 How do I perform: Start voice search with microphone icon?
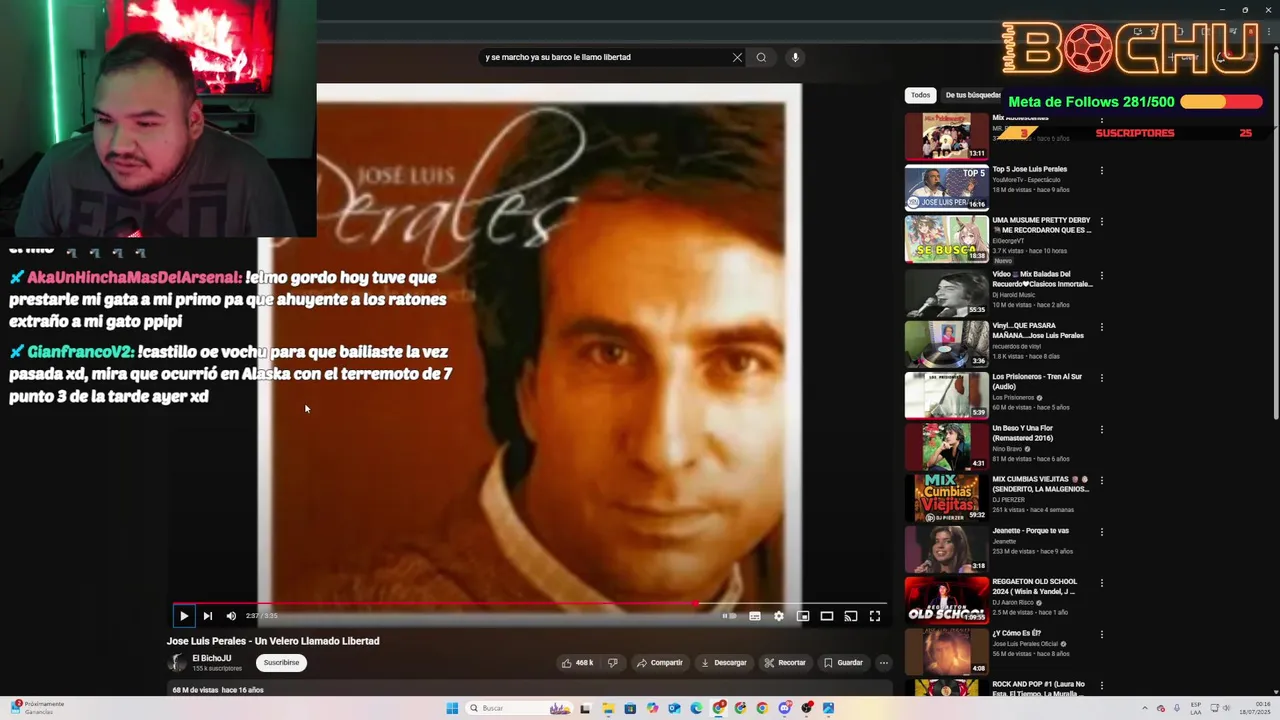click(x=795, y=57)
